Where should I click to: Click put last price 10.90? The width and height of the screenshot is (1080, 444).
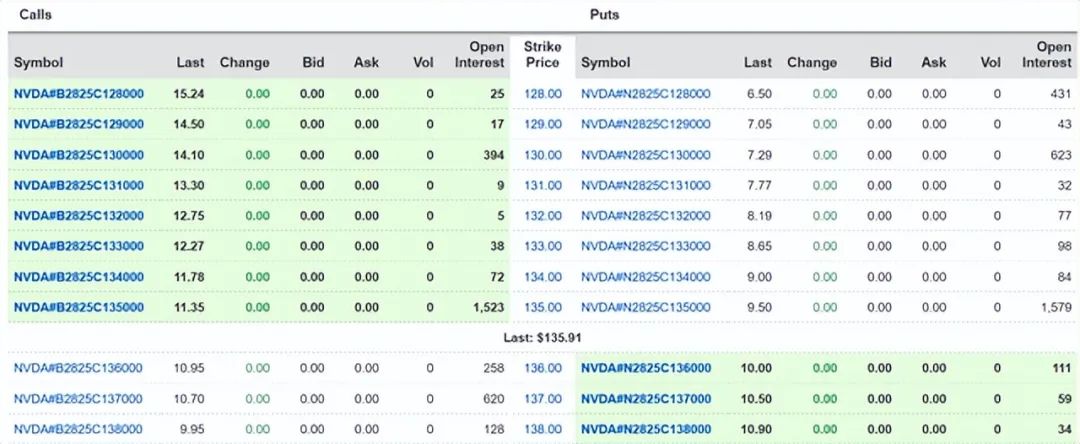coord(756,429)
